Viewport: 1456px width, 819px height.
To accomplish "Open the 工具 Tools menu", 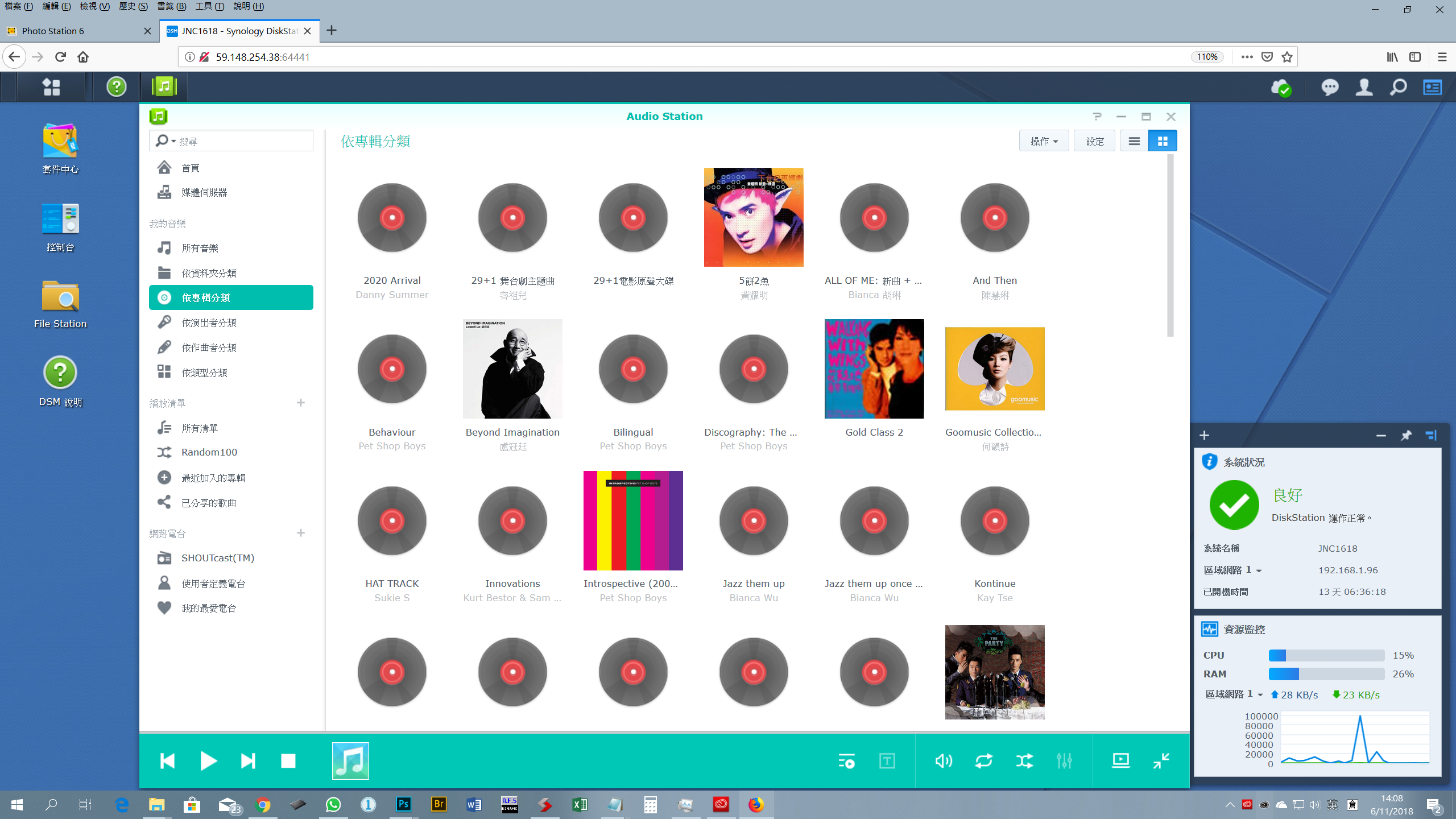I will pyautogui.click(x=210, y=6).
